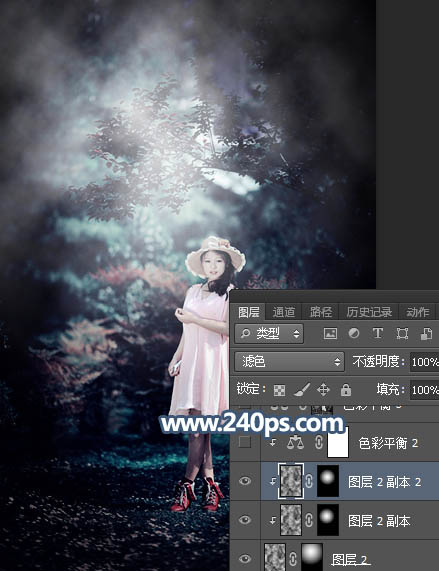The image size is (439, 571).
Task: Select the layer named 图层 2 副本 2
Action: pyautogui.click(x=384, y=482)
